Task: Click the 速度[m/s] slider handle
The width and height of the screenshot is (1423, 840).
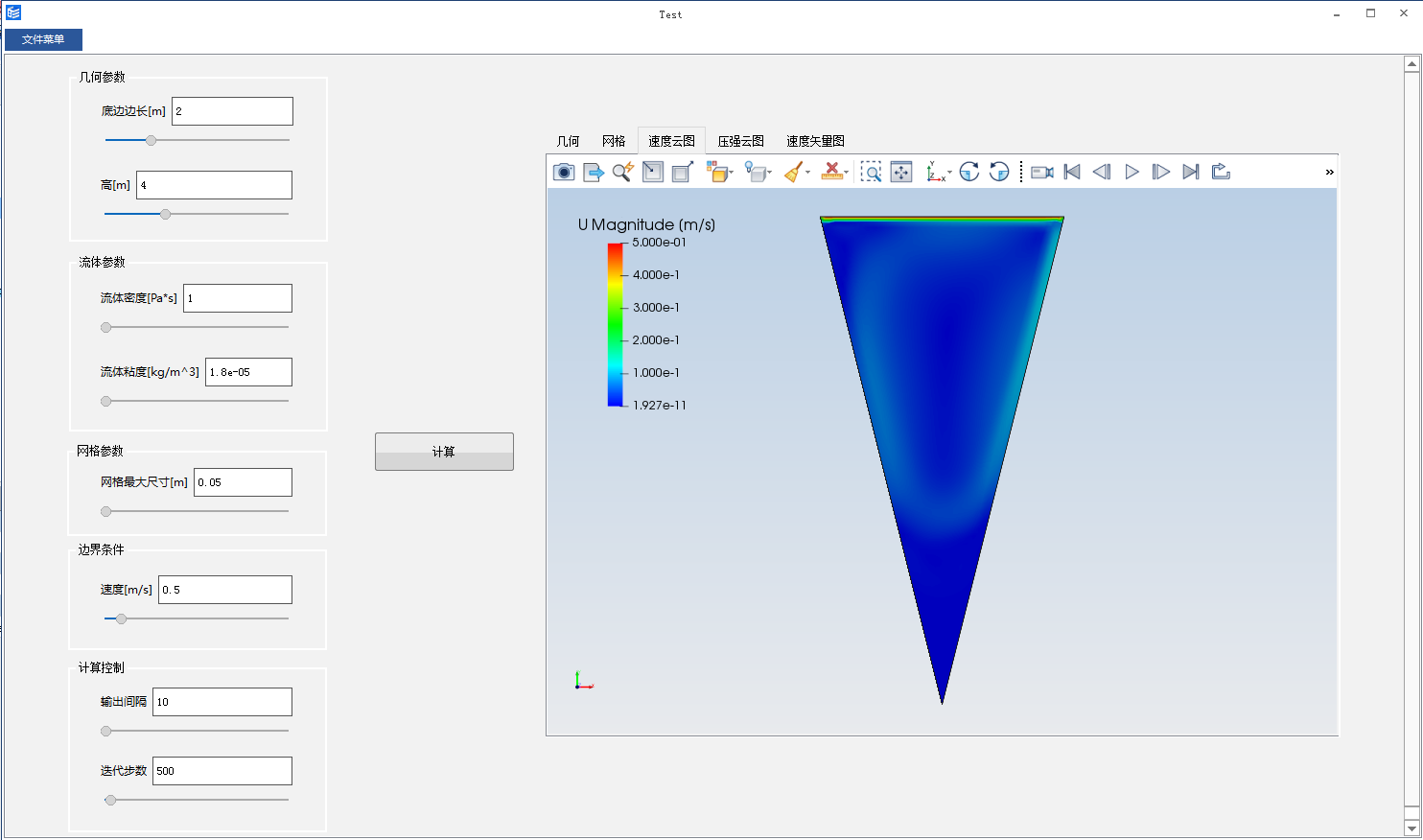Action: click(x=121, y=618)
